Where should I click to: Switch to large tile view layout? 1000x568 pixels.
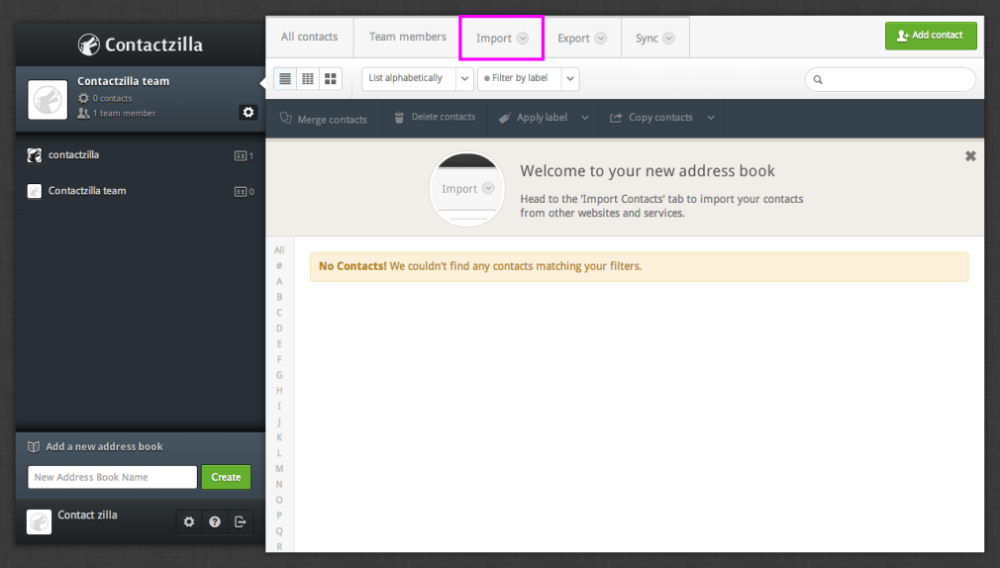(x=330, y=78)
